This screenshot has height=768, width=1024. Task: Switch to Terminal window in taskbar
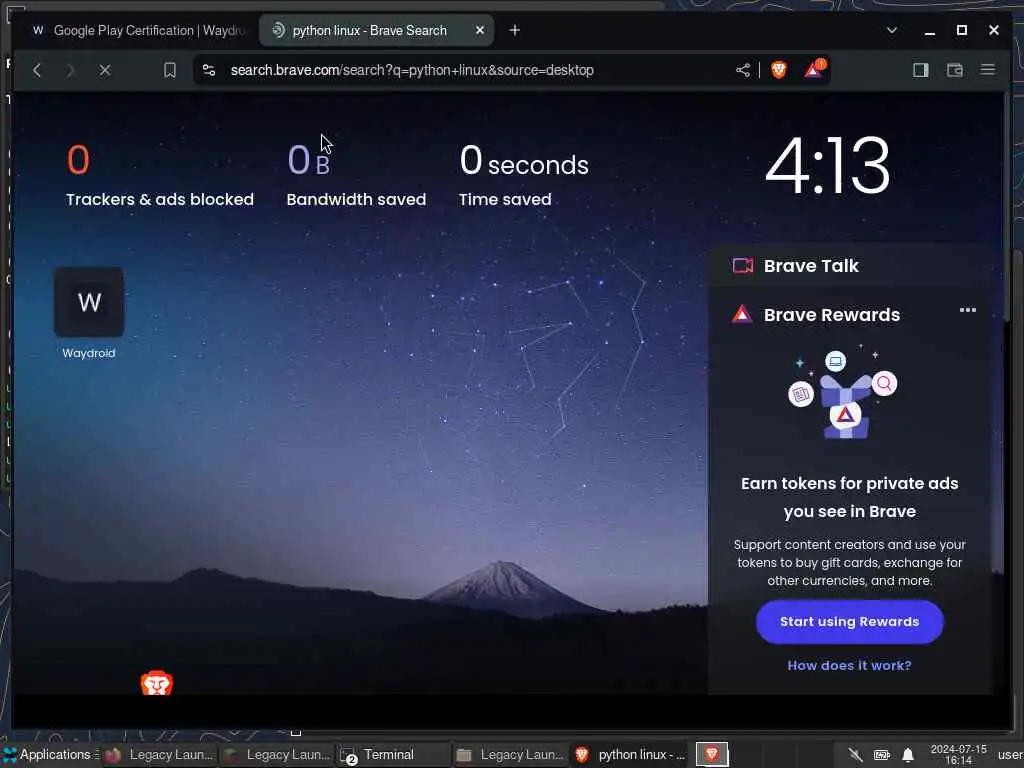pyautogui.click(x=392, y=755)
